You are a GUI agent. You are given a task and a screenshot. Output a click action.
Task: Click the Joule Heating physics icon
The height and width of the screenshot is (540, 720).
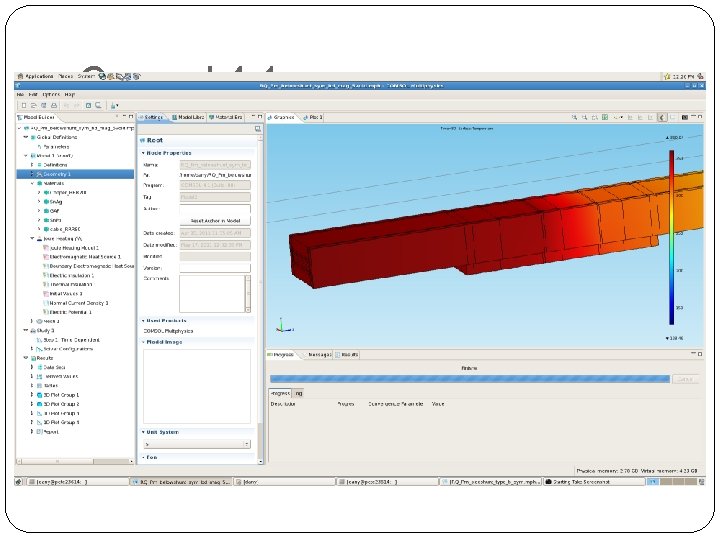click(39, 239)
